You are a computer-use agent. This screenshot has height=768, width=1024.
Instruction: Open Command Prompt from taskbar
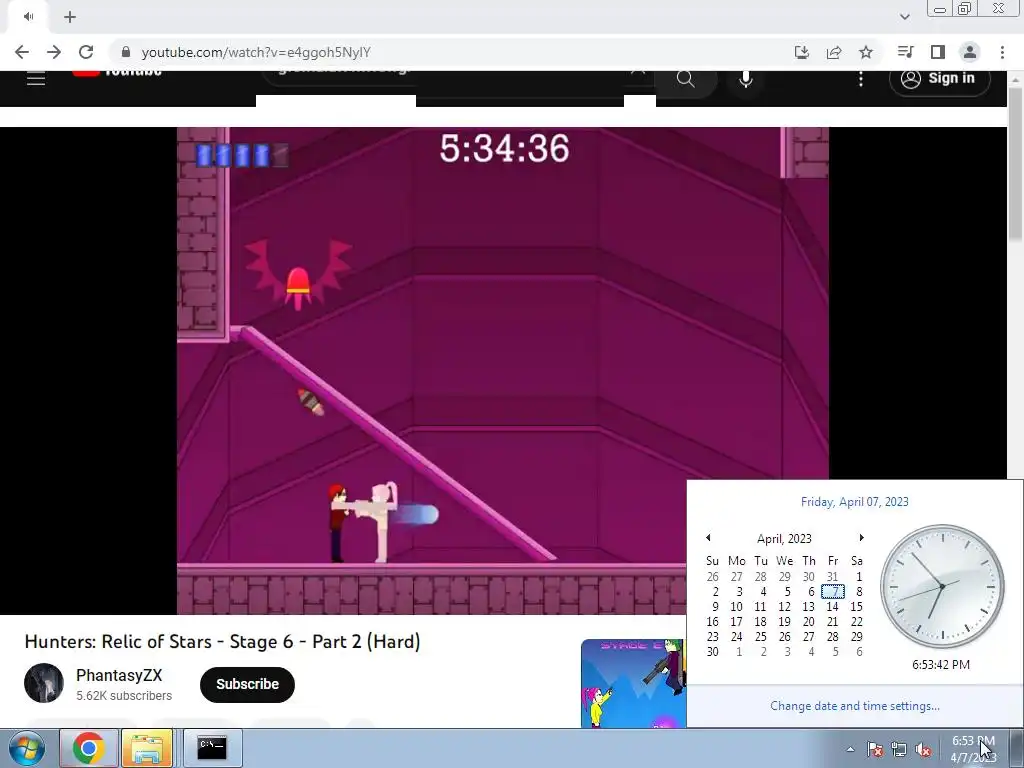click(x=212, y=748)
